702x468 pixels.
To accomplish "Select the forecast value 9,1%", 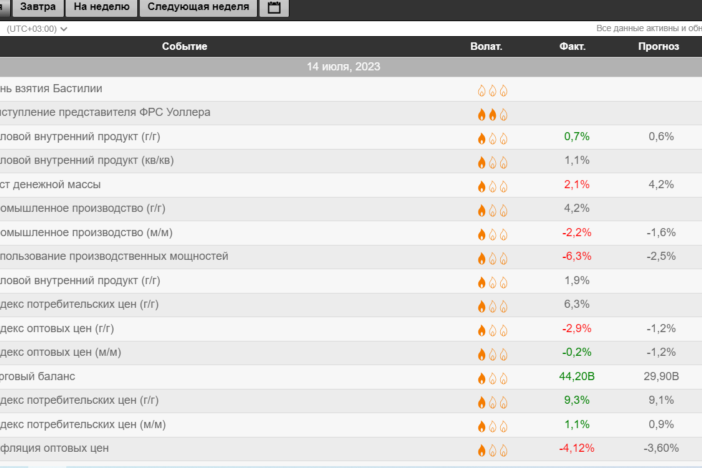I will pyautogui.click(x=661, y=400).
